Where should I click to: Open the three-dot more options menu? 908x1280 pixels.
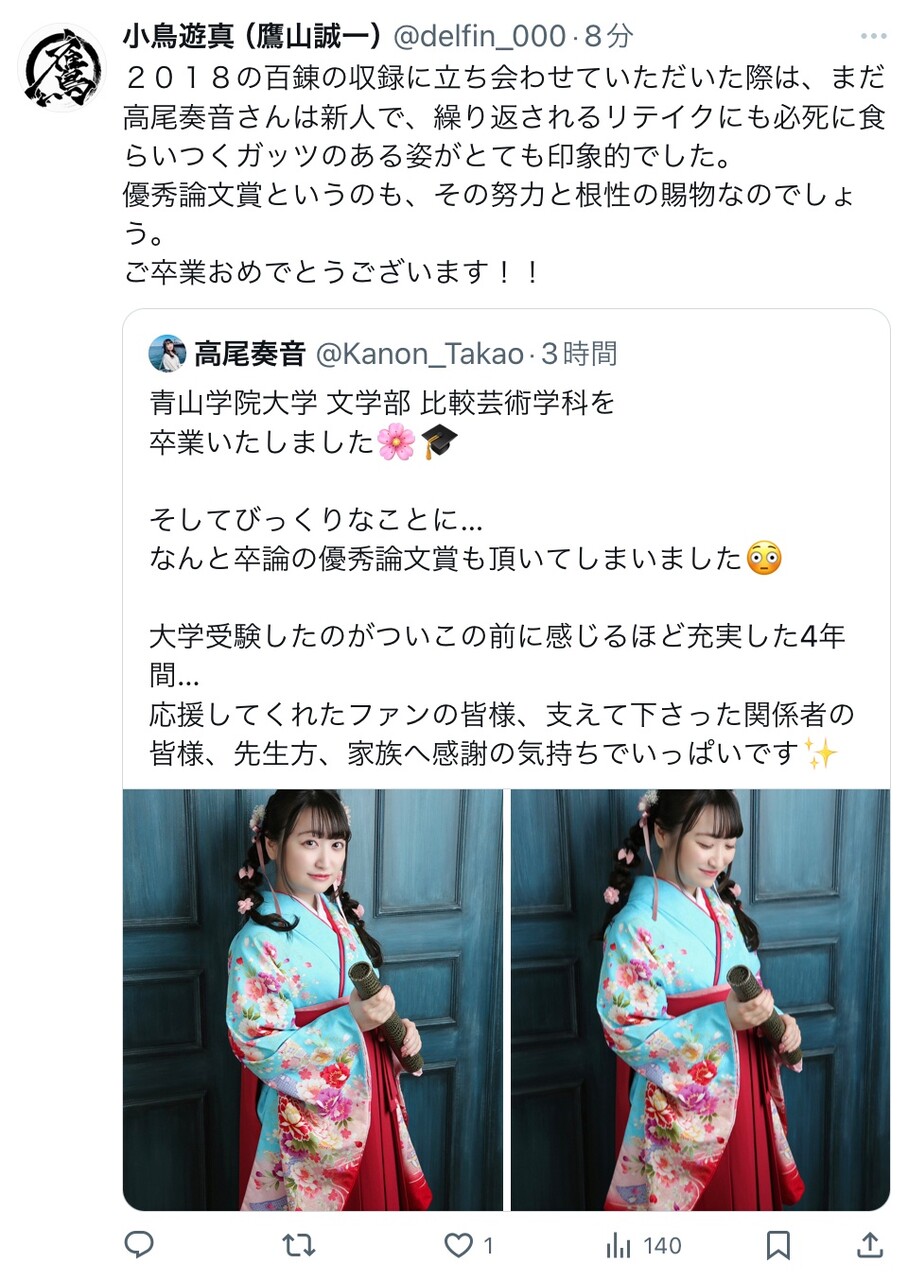point(874,37)
